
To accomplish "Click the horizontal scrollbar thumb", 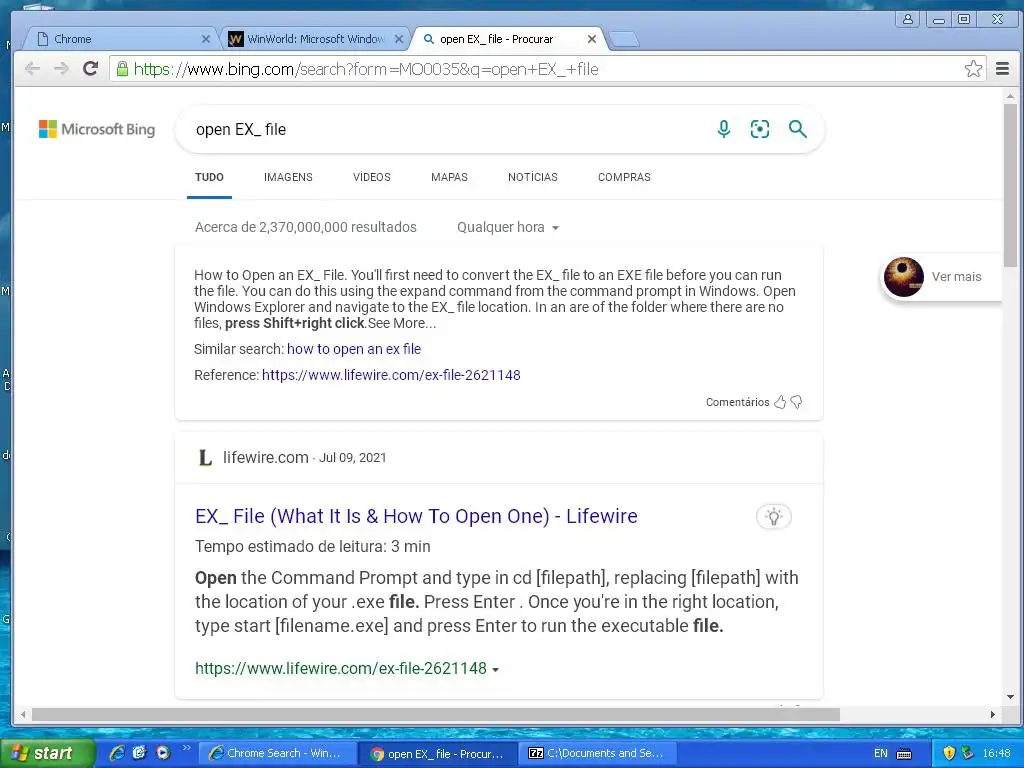I will [x=436, y=714].
